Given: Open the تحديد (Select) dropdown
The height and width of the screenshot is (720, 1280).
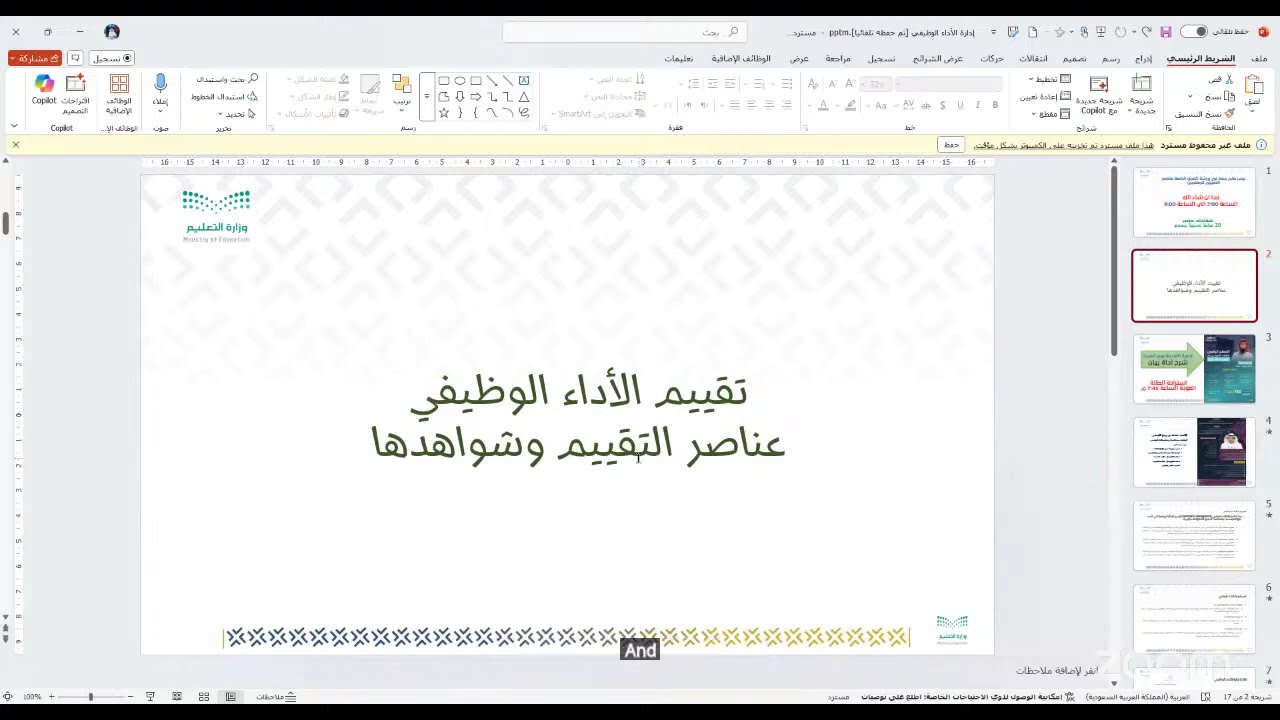Looking at the screenshot, I should point(236,114).
